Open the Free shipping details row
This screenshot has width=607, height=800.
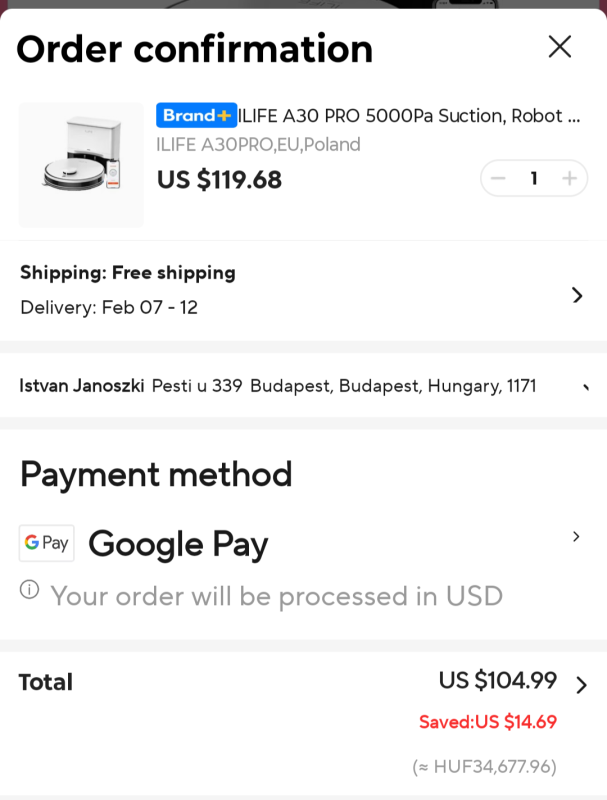[x=128, y=273]
